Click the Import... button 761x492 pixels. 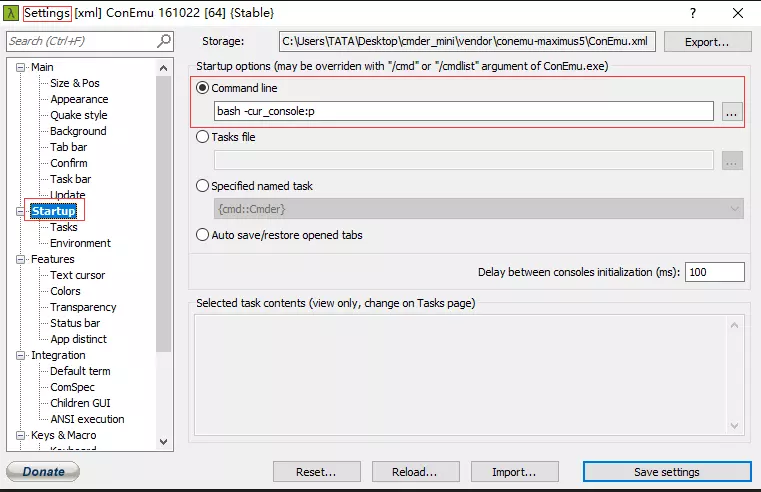[514, 472]
